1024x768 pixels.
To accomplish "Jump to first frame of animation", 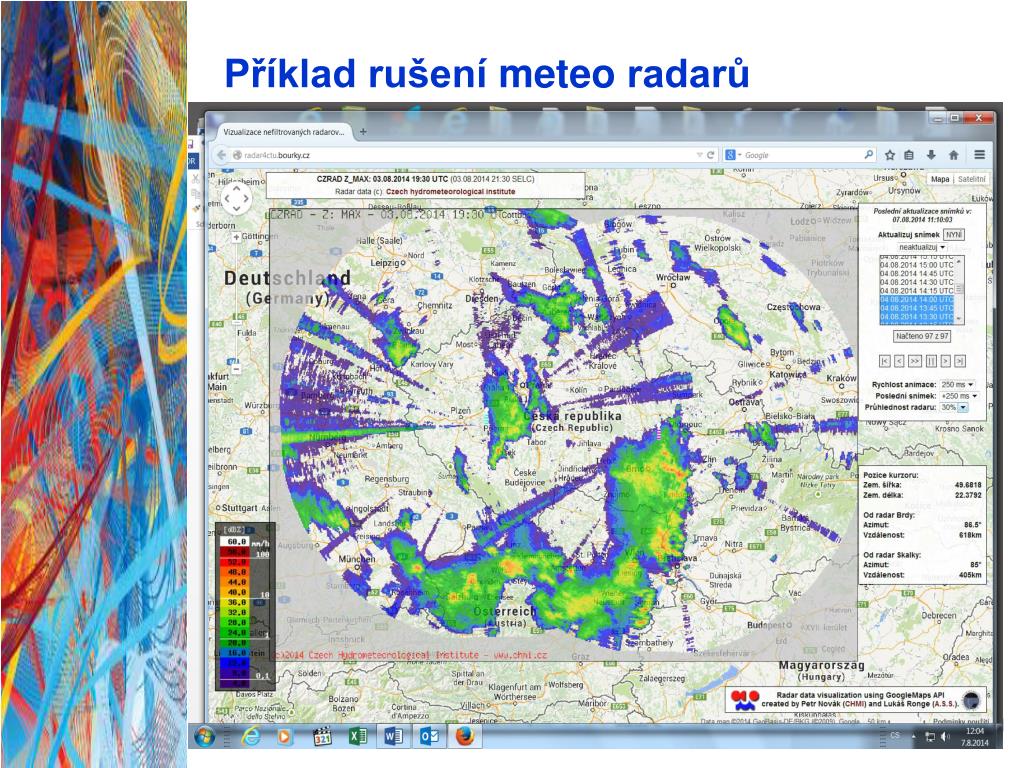I will tap(885, 361).
